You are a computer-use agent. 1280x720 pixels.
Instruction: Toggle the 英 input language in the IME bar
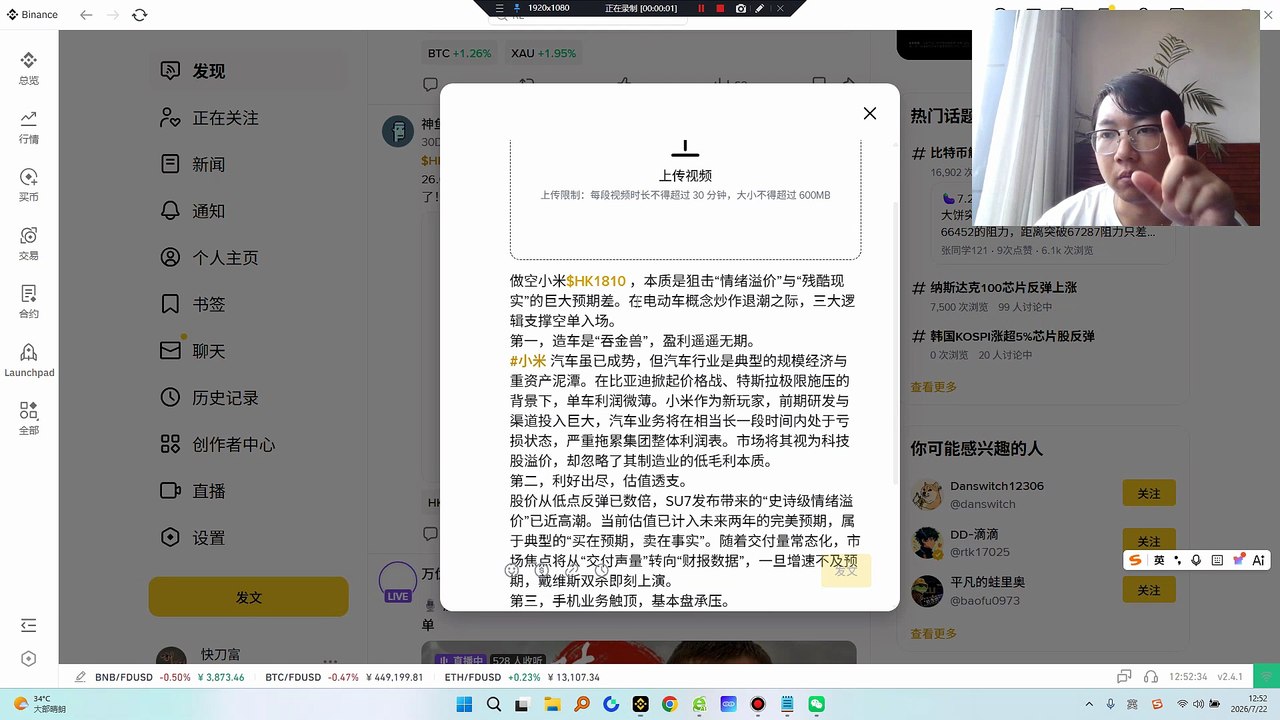pos(1159,560)
